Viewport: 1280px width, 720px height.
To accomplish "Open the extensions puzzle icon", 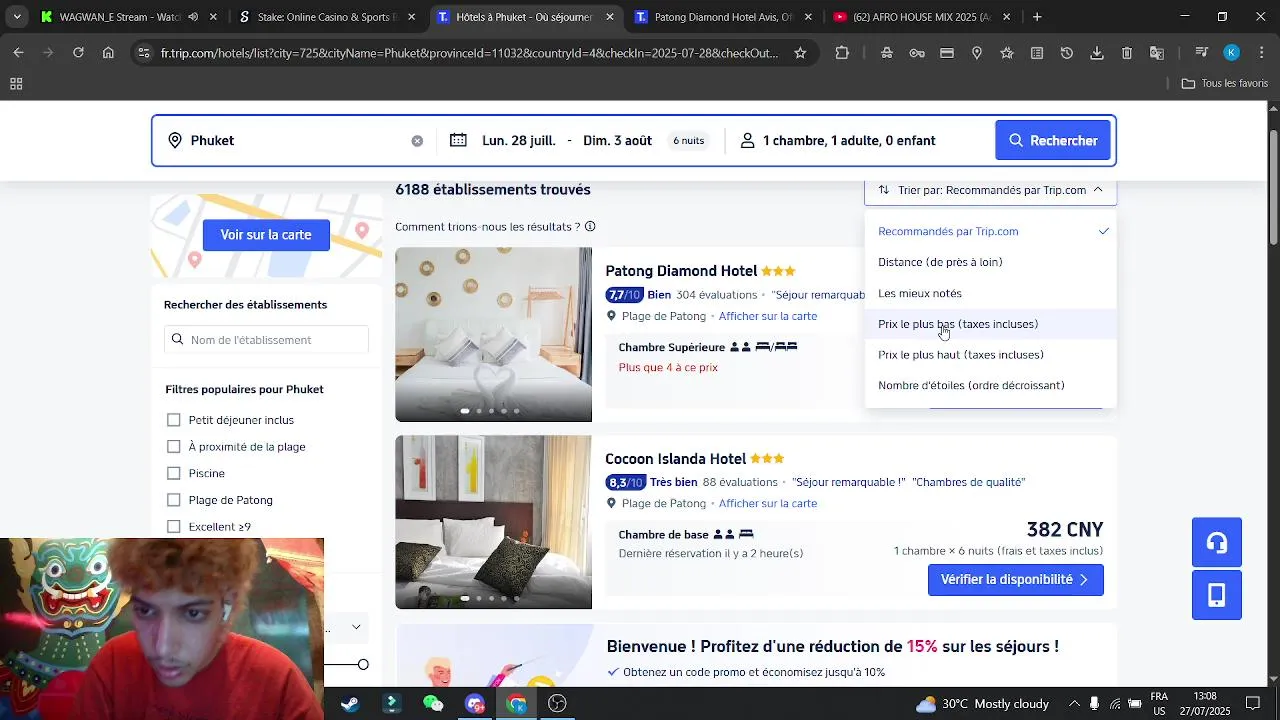I will click(x=842, y=53).
